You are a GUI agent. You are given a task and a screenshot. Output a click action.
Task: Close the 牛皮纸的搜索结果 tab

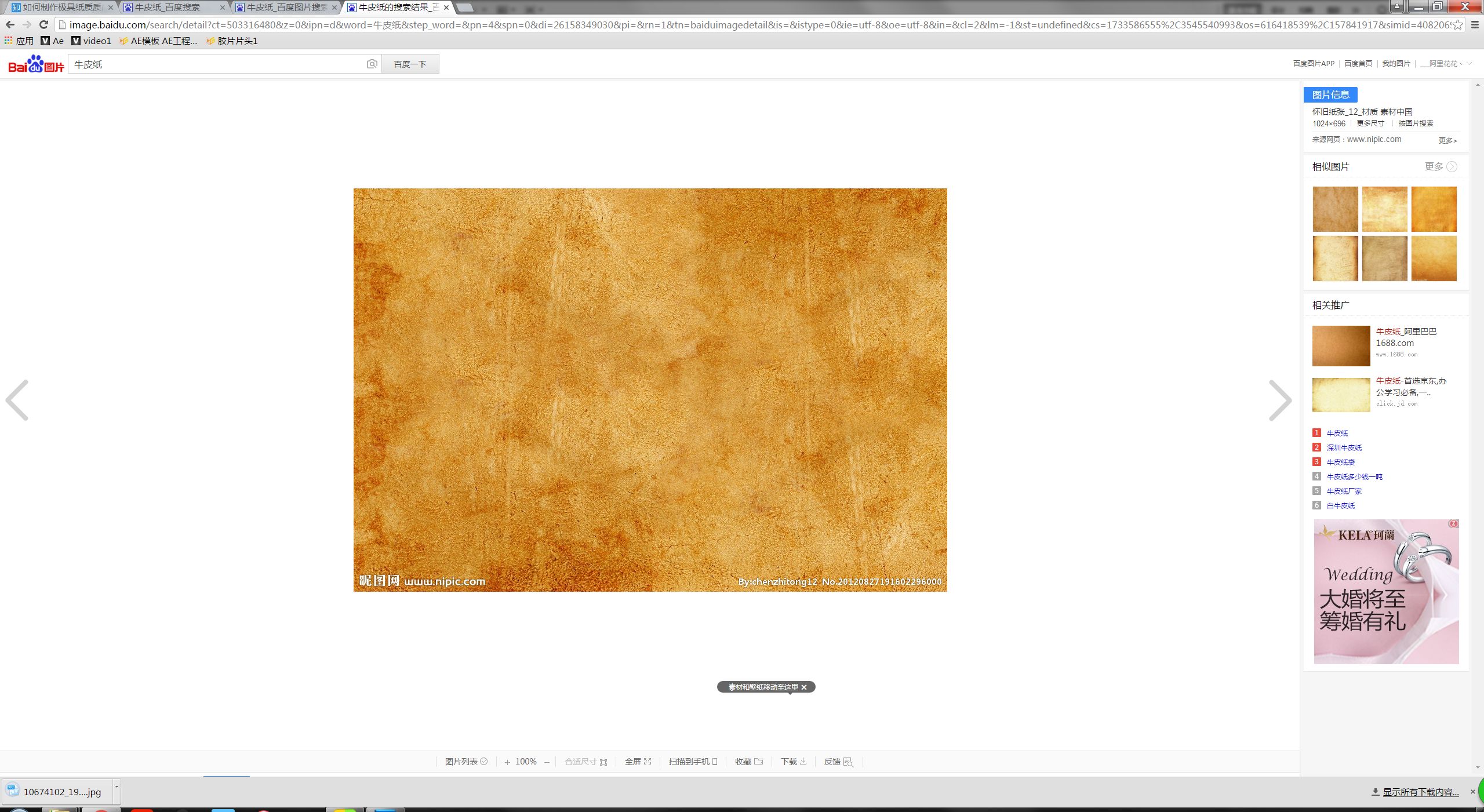[x=446, y=8]
